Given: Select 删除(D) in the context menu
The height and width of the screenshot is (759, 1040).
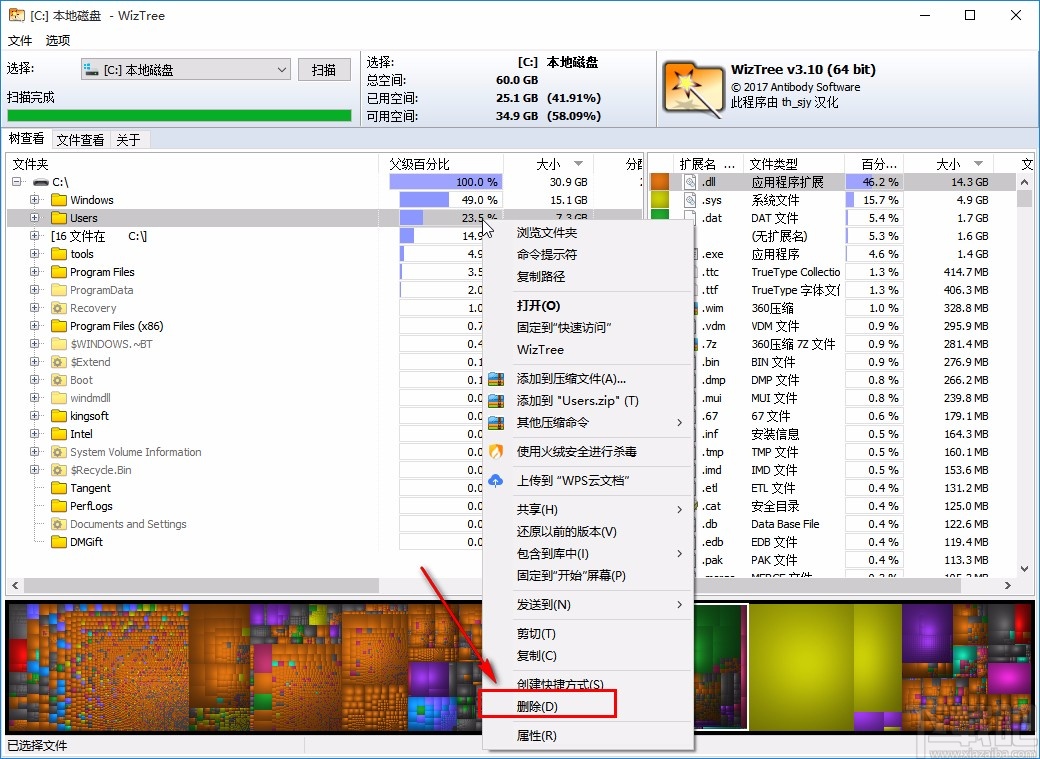Looking at the screenshot, I should click(x=545, y=704).
